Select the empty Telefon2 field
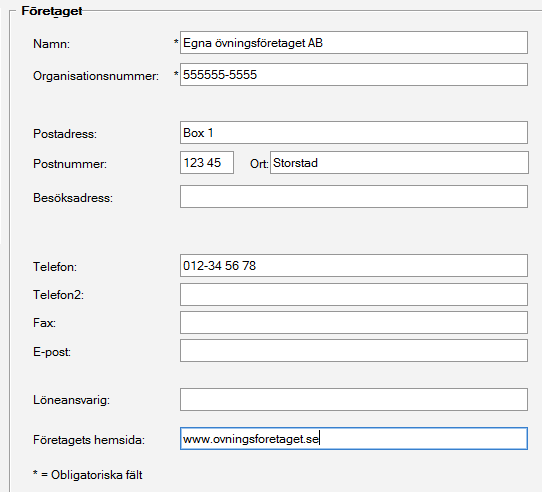 354,295
